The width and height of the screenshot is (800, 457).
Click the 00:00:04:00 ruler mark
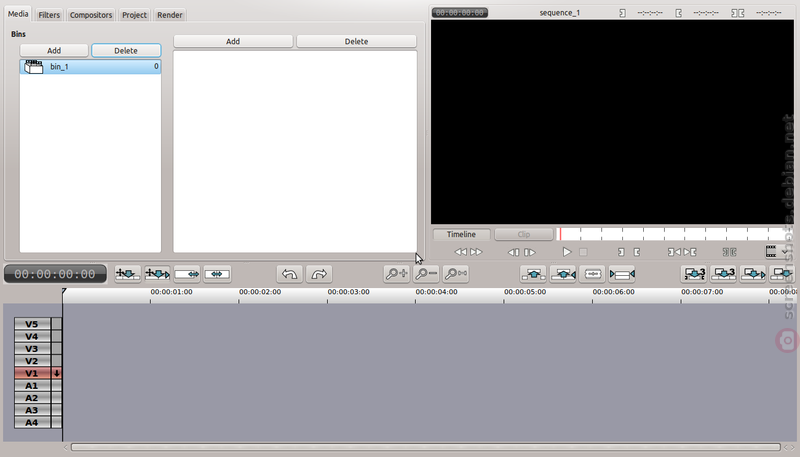point(436,292)
